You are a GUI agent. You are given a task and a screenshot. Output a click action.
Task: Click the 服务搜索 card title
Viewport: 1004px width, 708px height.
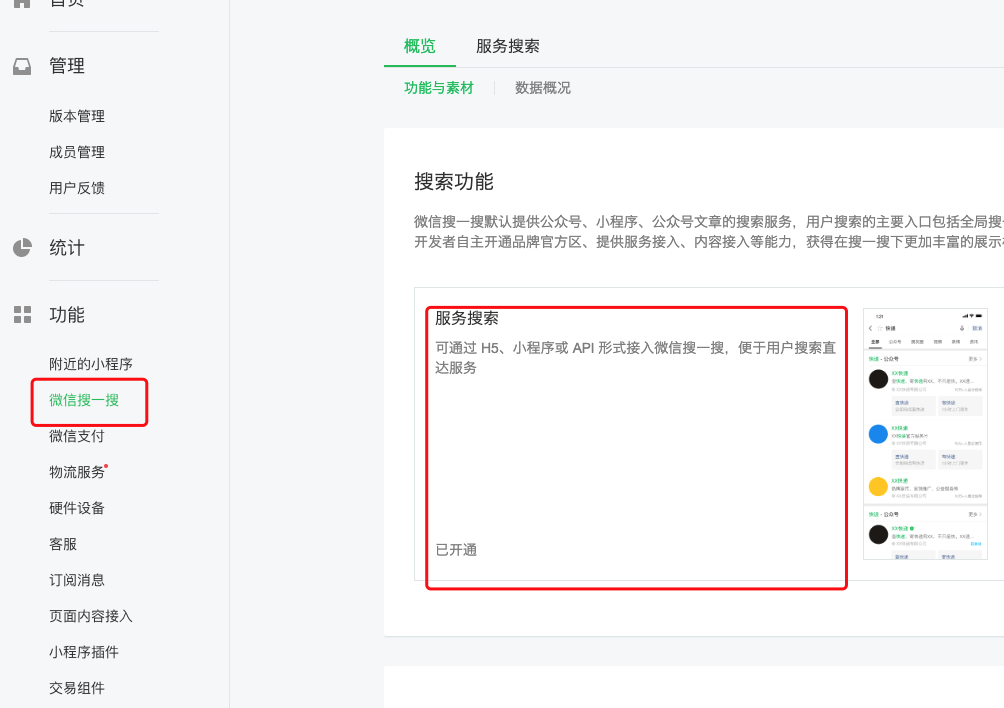(x=467, y=318)
